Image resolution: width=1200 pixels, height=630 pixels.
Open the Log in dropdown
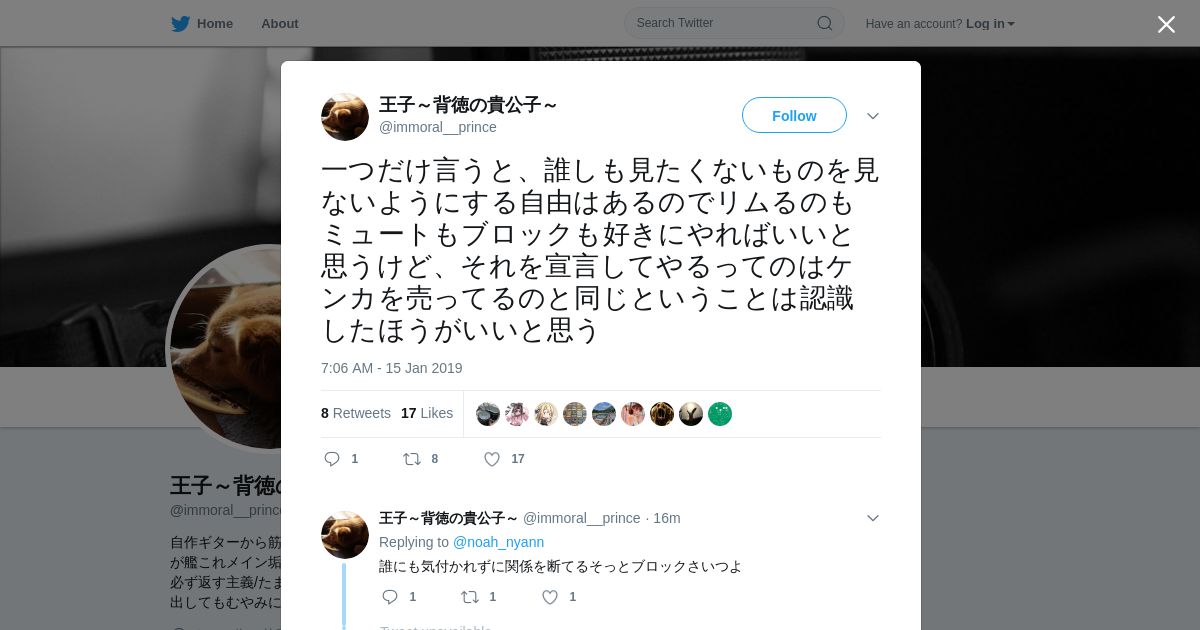[990, 24]
